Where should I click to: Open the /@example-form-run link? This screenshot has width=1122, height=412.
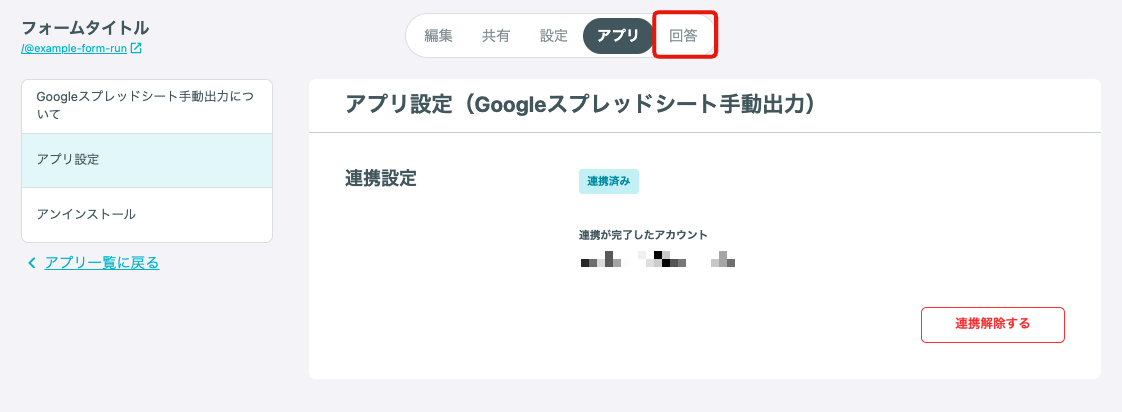[x=74, y=49]
